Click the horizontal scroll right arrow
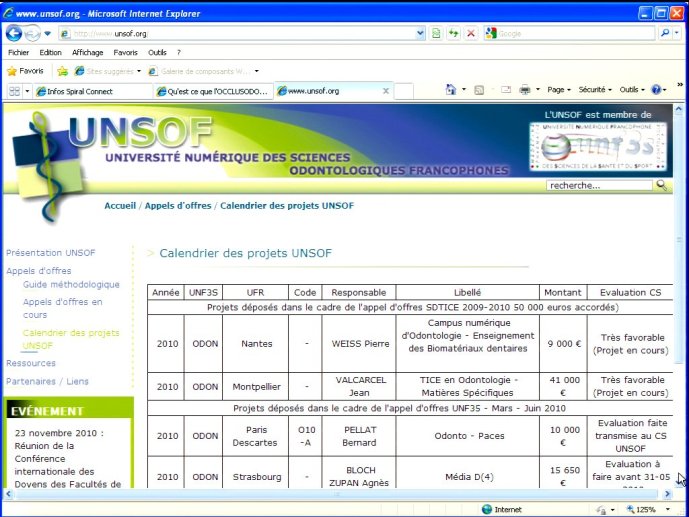 pyautogui.click(x=668, y=494)
